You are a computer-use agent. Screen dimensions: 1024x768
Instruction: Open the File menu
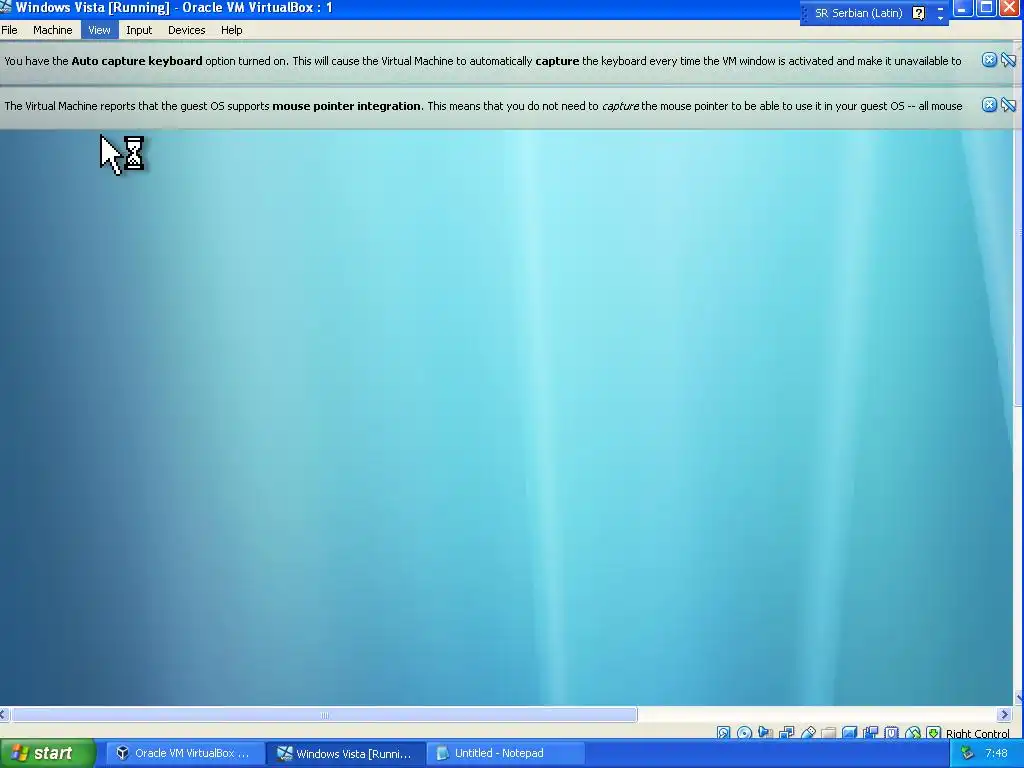(9, 30)
